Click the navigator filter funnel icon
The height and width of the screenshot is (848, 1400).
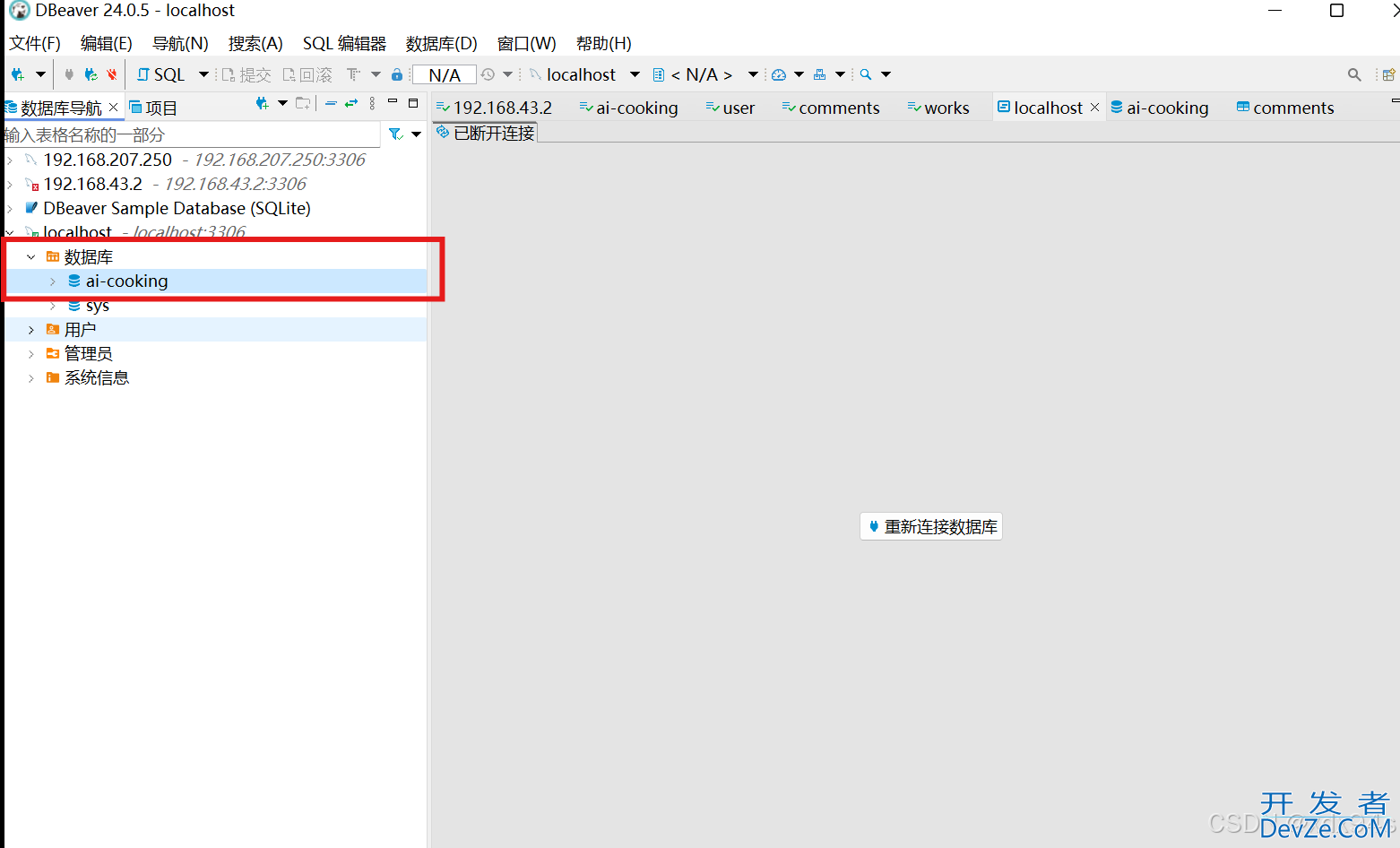395,134
